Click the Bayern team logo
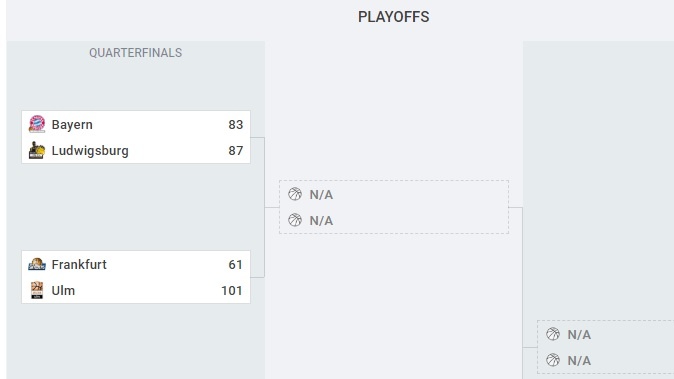674x379 pixels. click(37, 124)
